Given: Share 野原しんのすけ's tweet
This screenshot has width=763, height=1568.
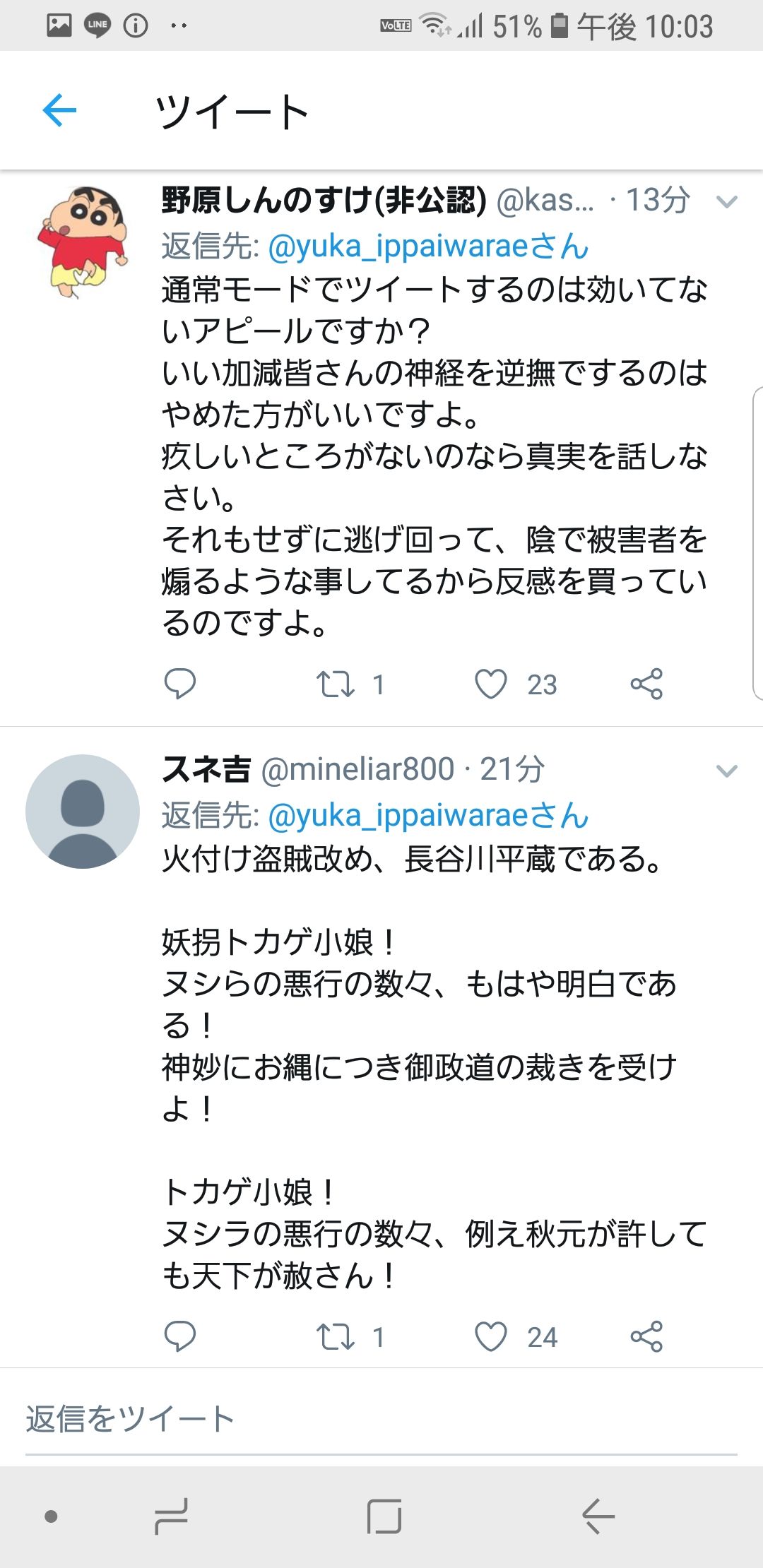Looking at the screenshot, I should point(646,684).
